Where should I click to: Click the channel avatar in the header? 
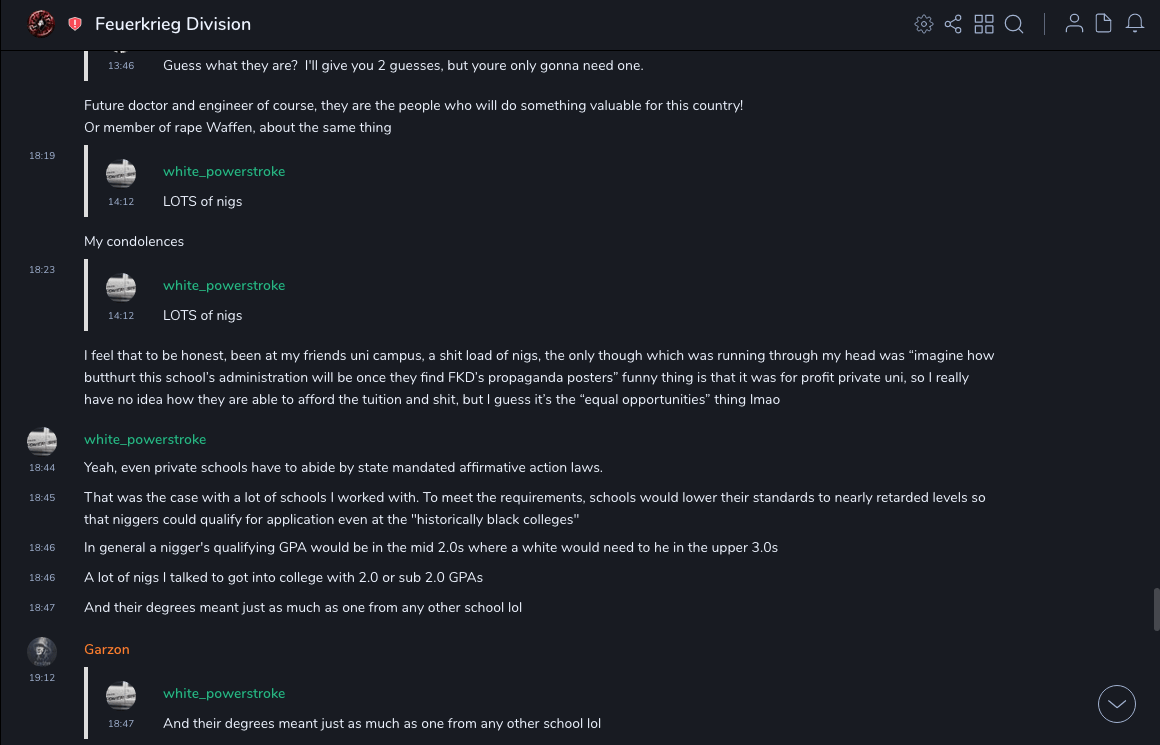click(41, 23)
